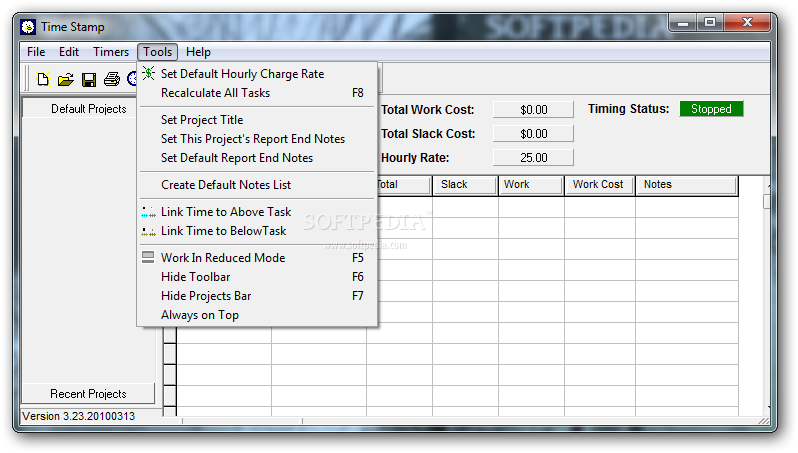The image size is (798, 453).
Task: Click the Total Slack Cost label
Action: [428, 134]
